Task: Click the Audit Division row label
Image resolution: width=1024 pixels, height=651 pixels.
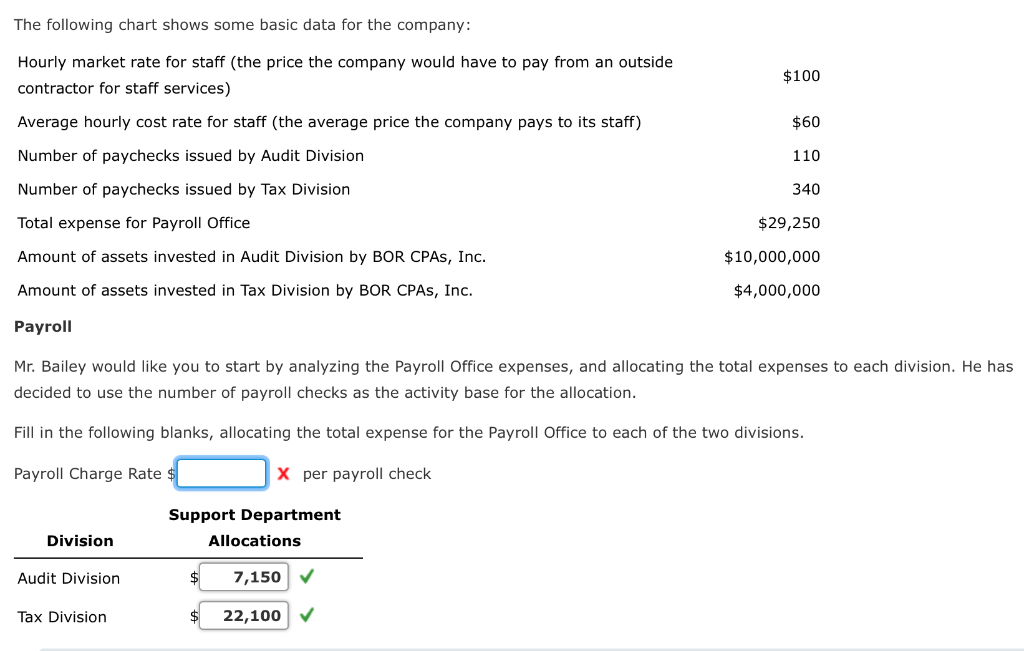Action: (x=69, y=579)
